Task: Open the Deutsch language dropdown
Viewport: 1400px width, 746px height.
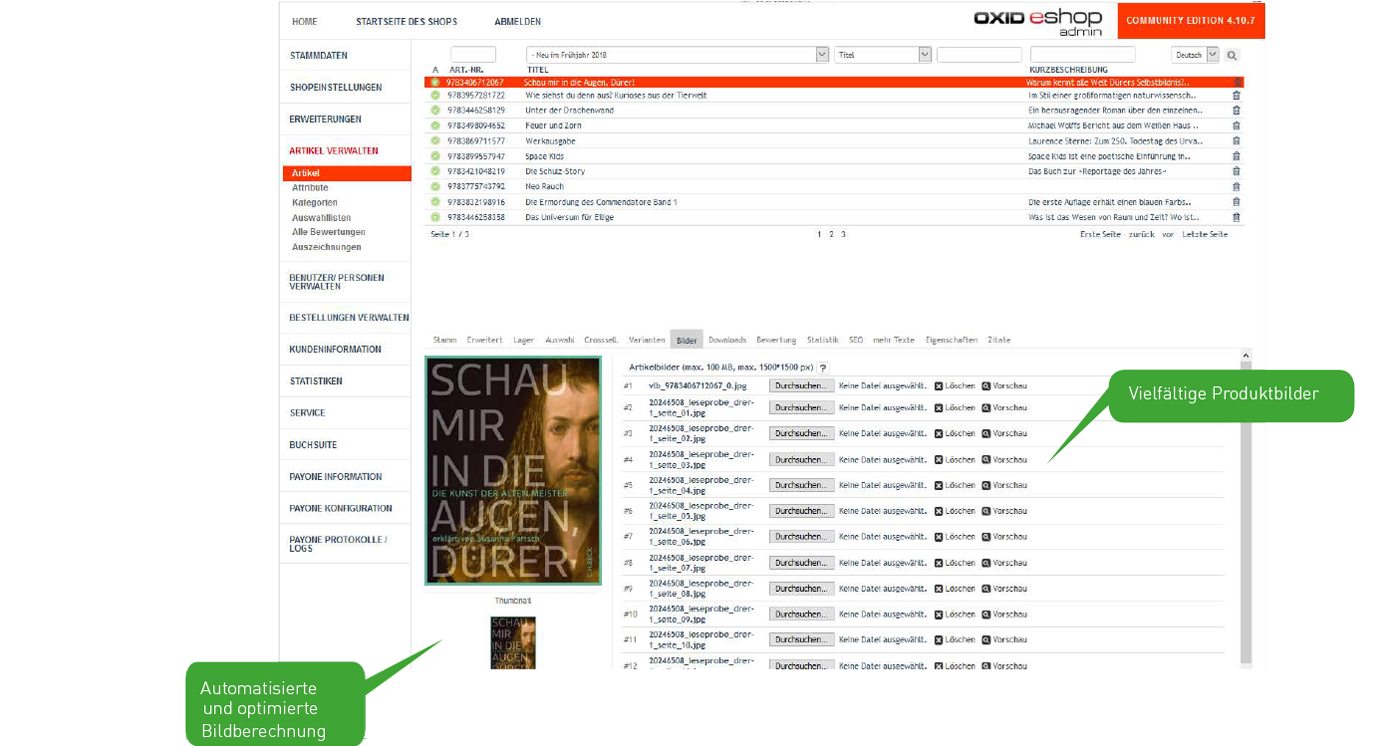Action: point(1195,55)
